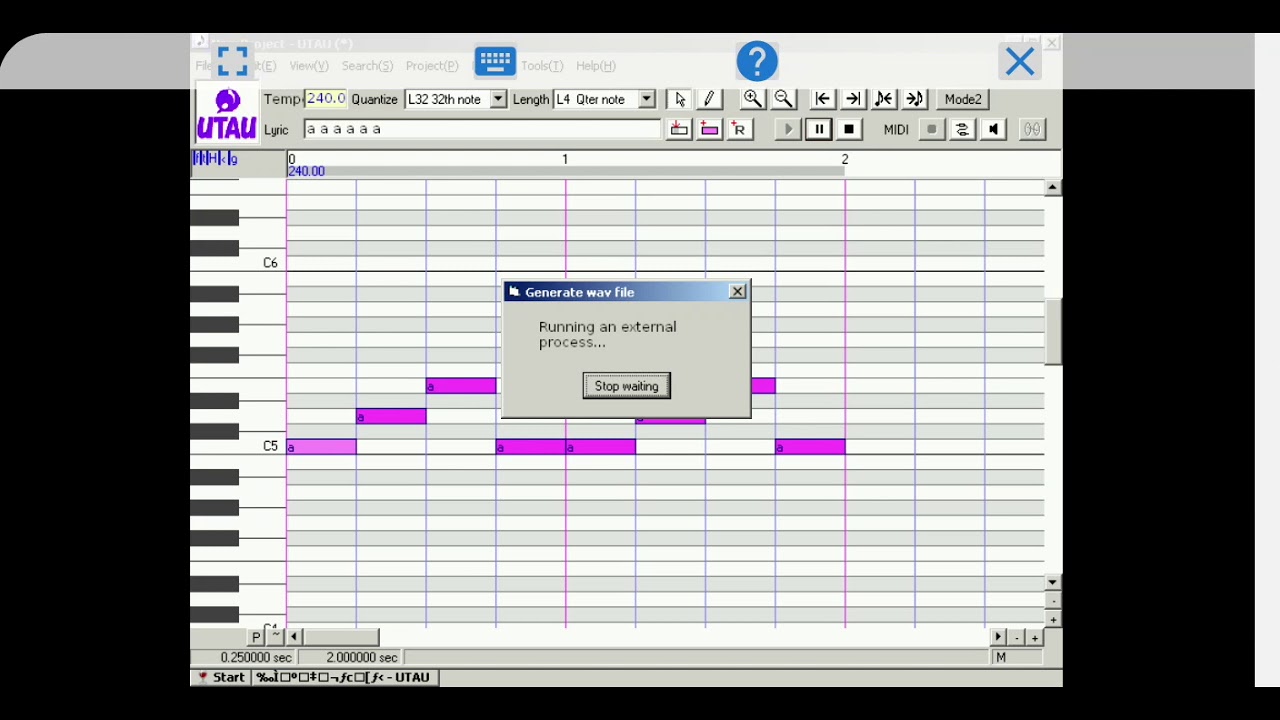Image resolution: width=1280 pixels, height=720 pixels.
Task: Click the vertical zoom plus button
Action: click(x=1053, y=620)
